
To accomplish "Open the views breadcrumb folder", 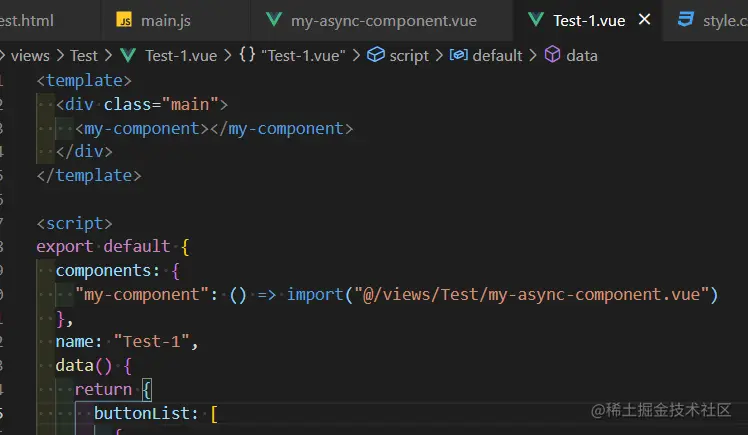I will (30, 56).
